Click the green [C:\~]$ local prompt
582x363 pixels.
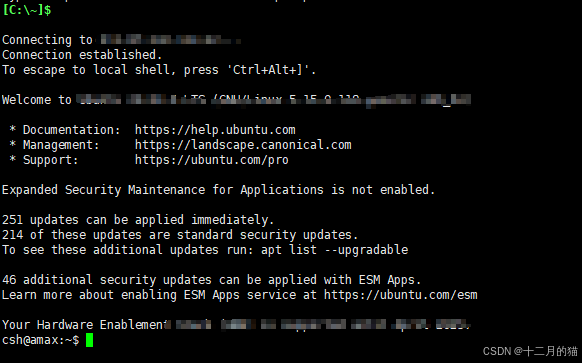coord(26,10)
